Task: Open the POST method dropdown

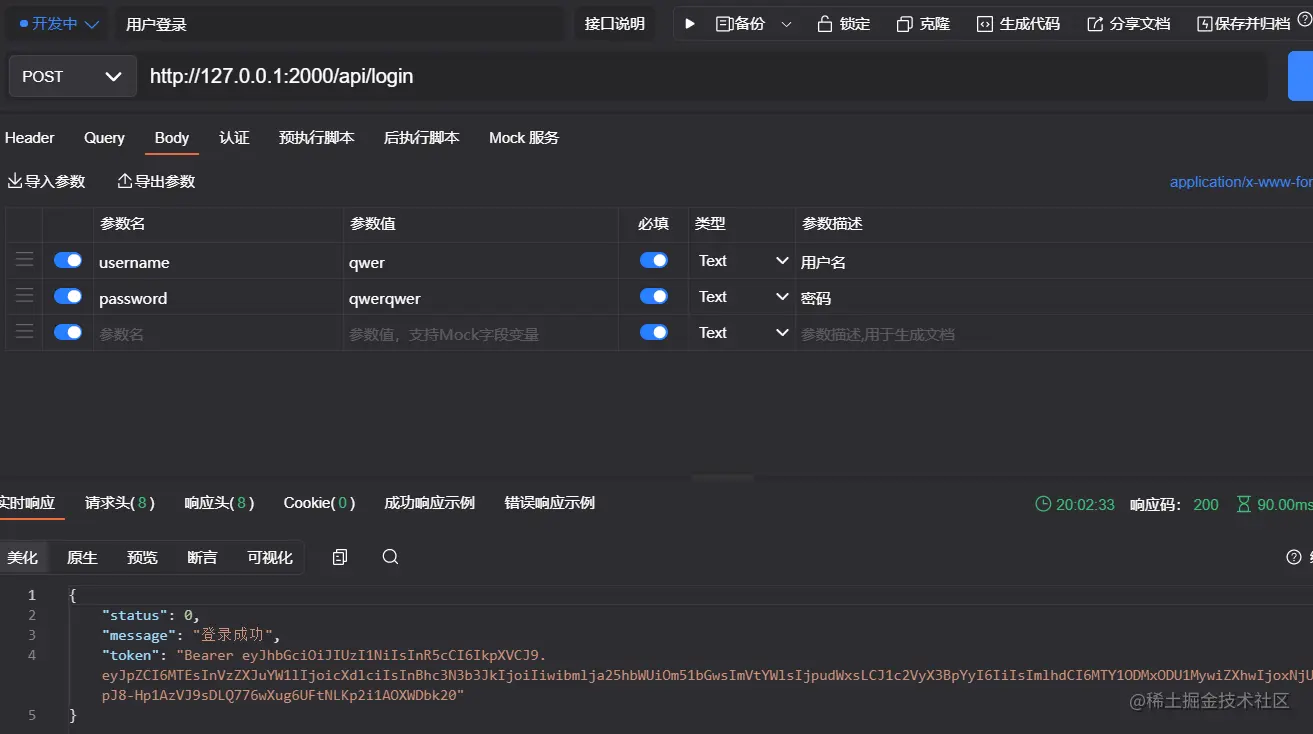Action: pyautogui.click(x=72, y=76)
